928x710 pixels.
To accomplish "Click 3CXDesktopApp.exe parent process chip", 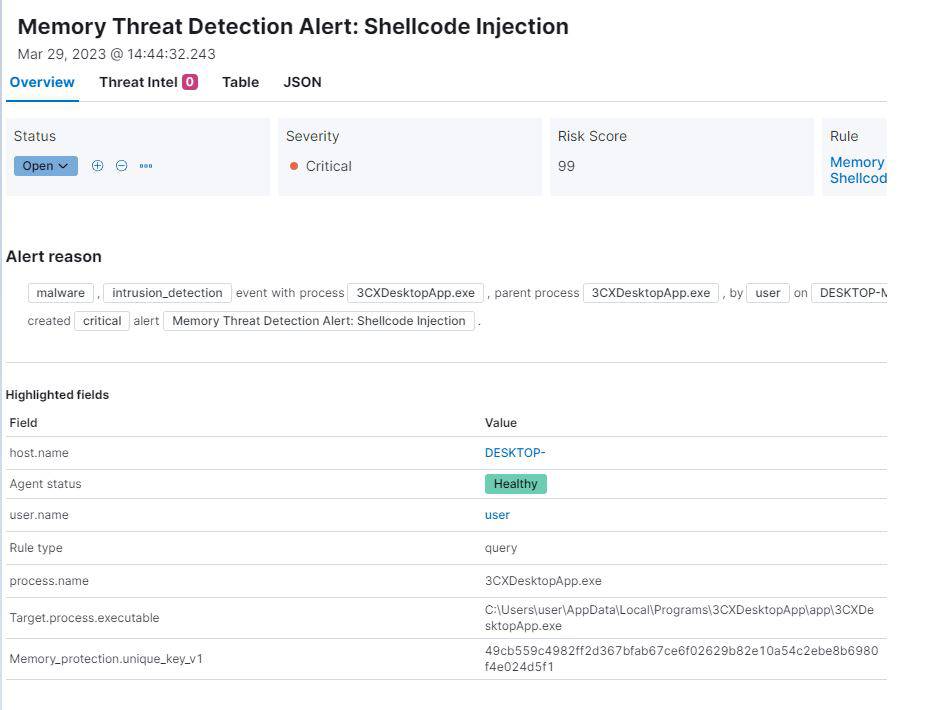I will 650,293.
